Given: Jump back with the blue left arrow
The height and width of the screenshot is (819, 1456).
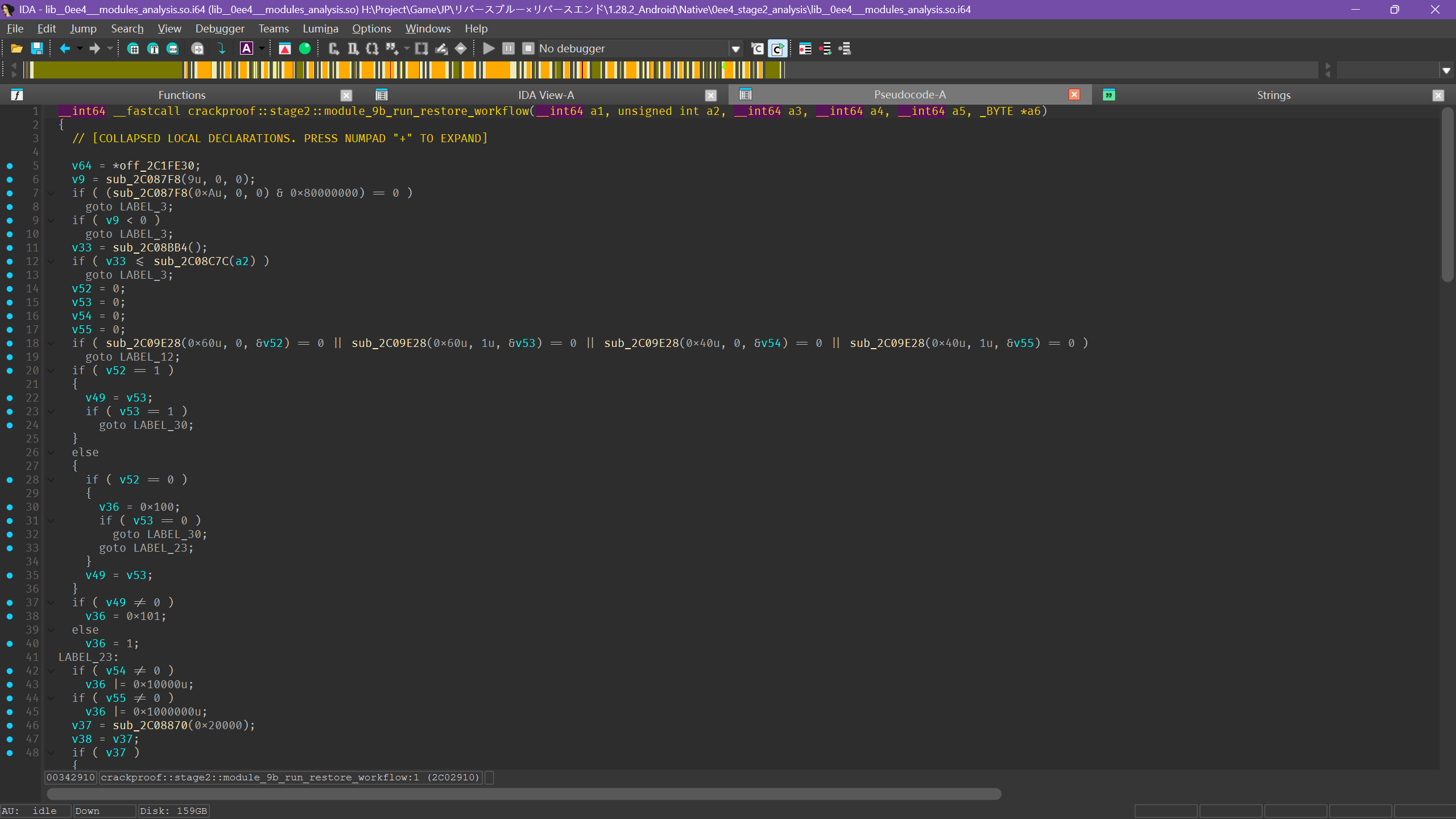Looking at the screenshot, I should point(65,49).
